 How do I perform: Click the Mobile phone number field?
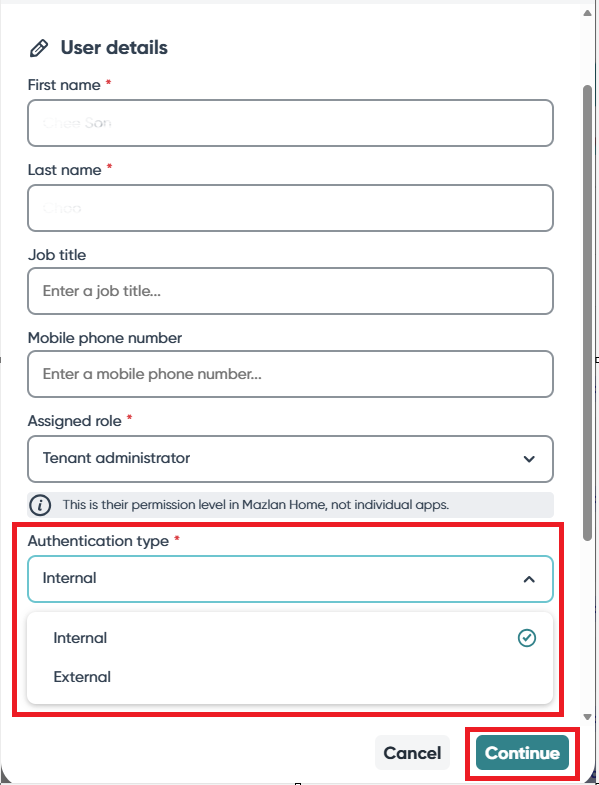290,374
